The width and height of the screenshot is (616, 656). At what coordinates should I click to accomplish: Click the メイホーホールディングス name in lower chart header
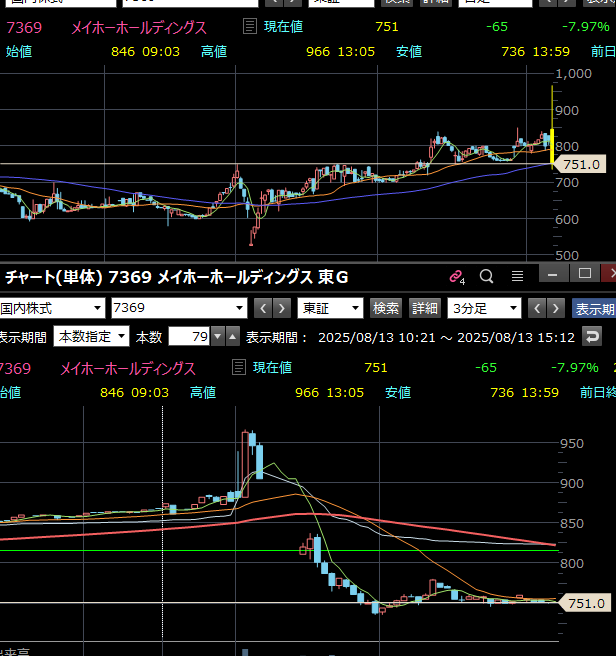pos(128,369)
